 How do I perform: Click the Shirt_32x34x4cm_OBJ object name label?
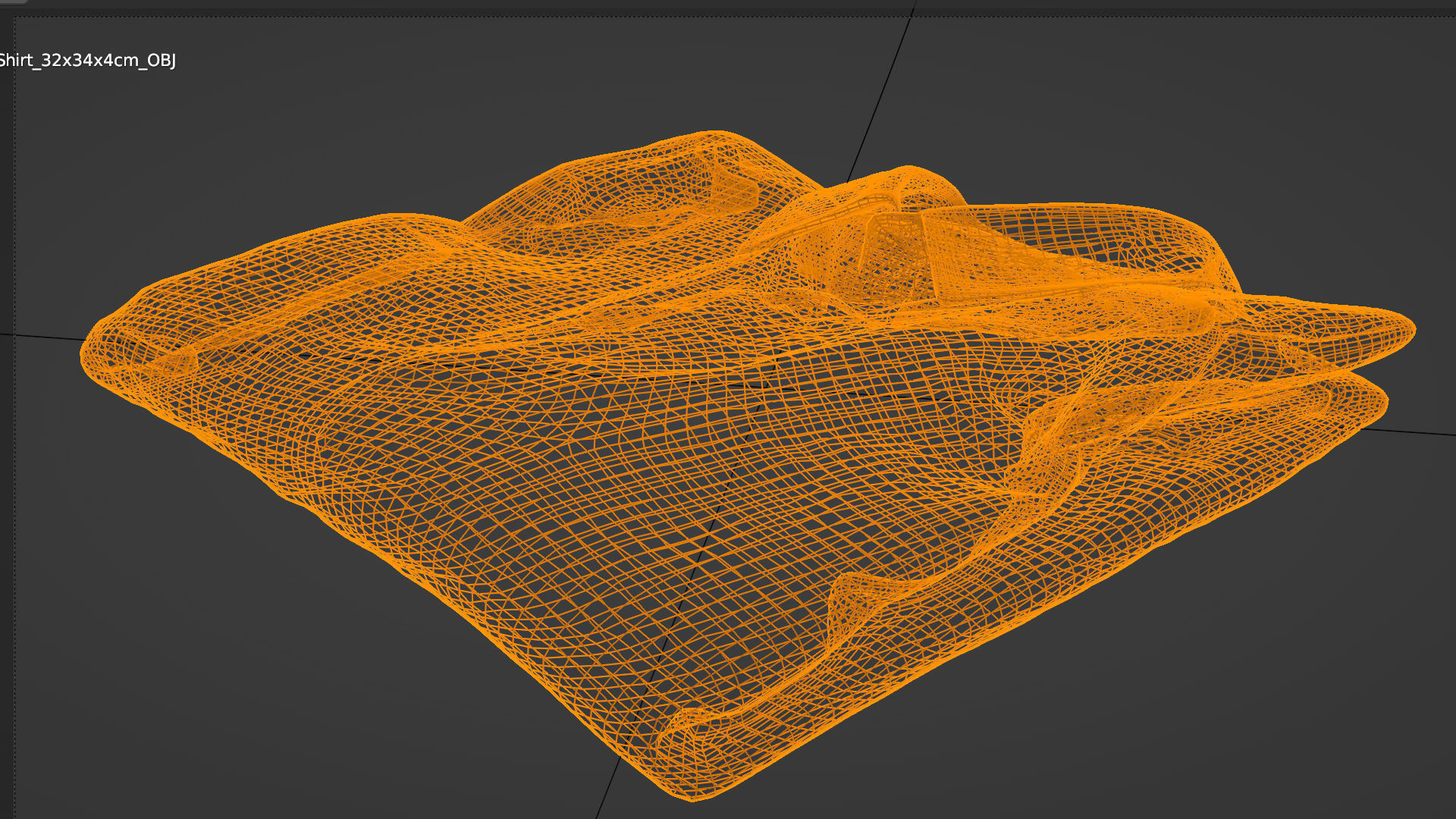87,61
